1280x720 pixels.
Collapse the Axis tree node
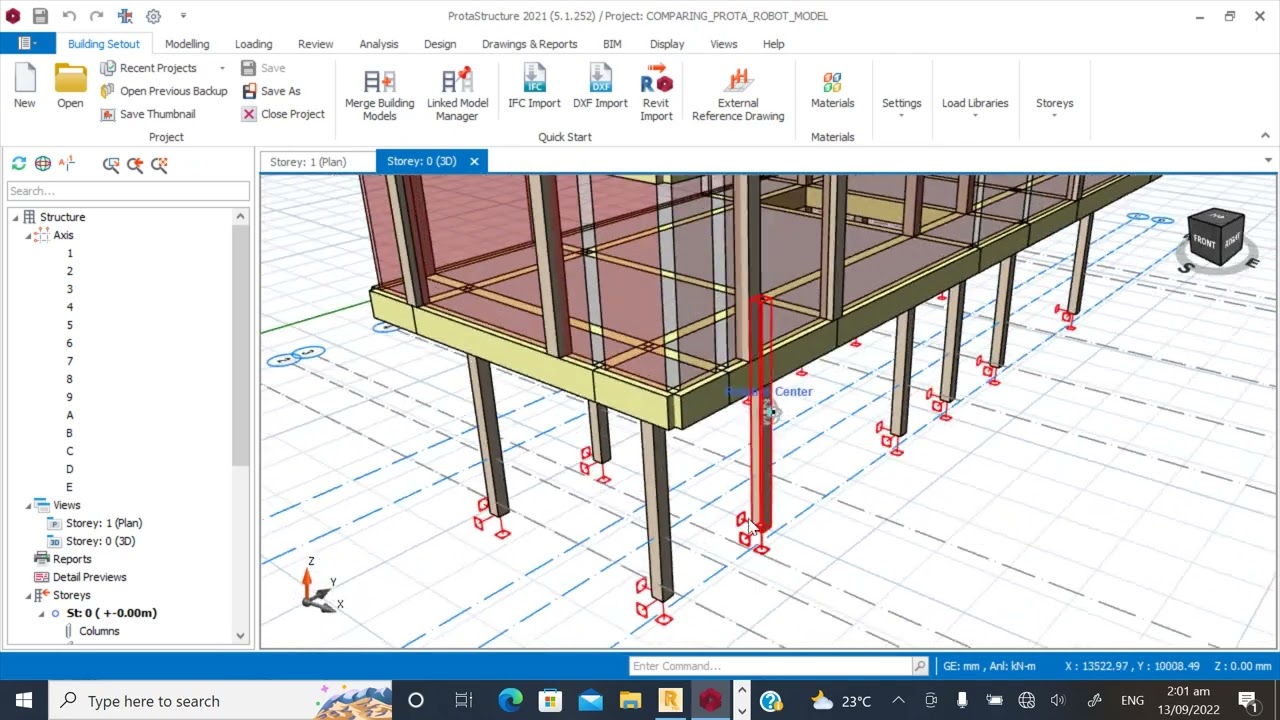[28, 236]
